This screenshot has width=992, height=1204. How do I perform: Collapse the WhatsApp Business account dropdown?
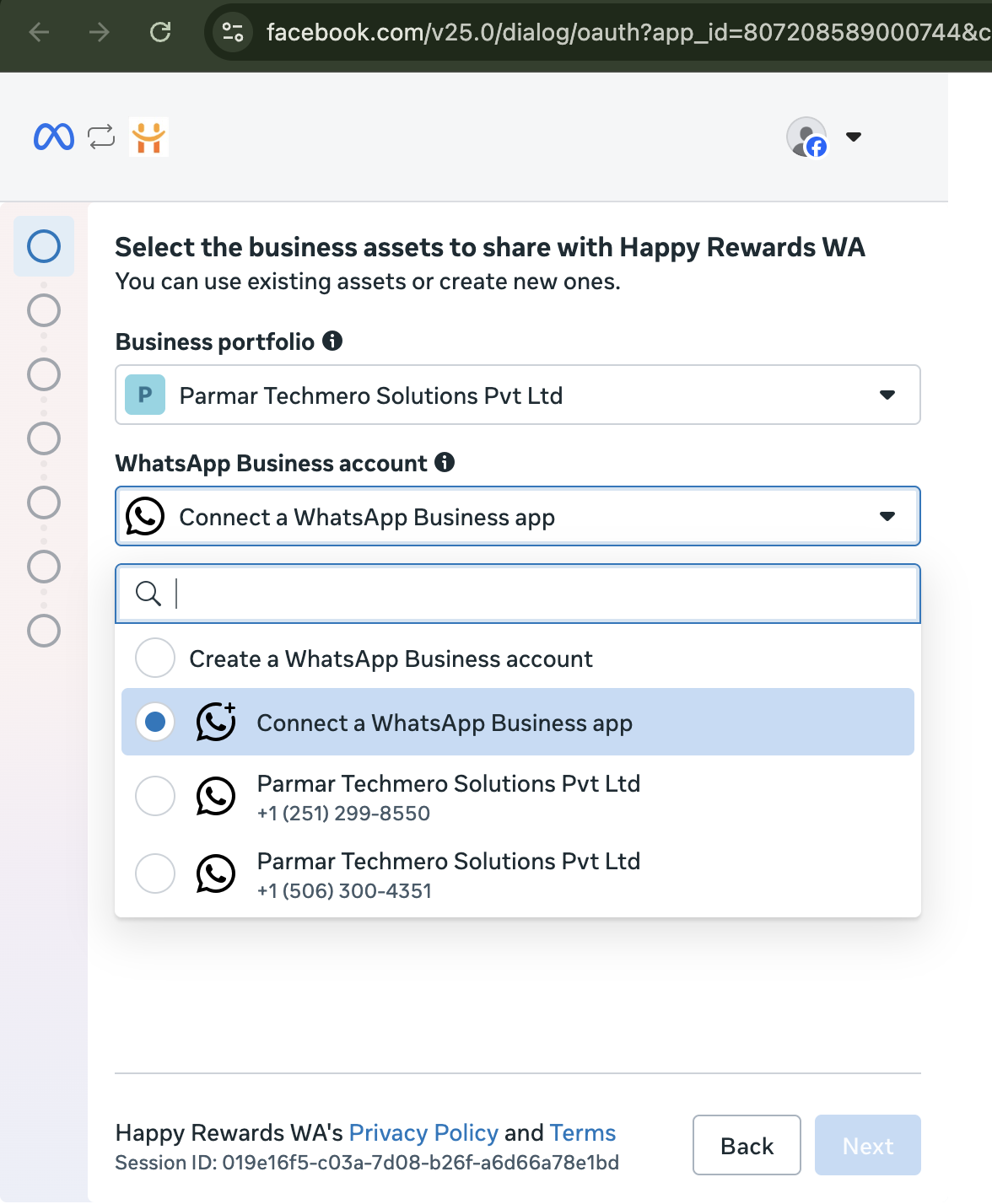518,516
